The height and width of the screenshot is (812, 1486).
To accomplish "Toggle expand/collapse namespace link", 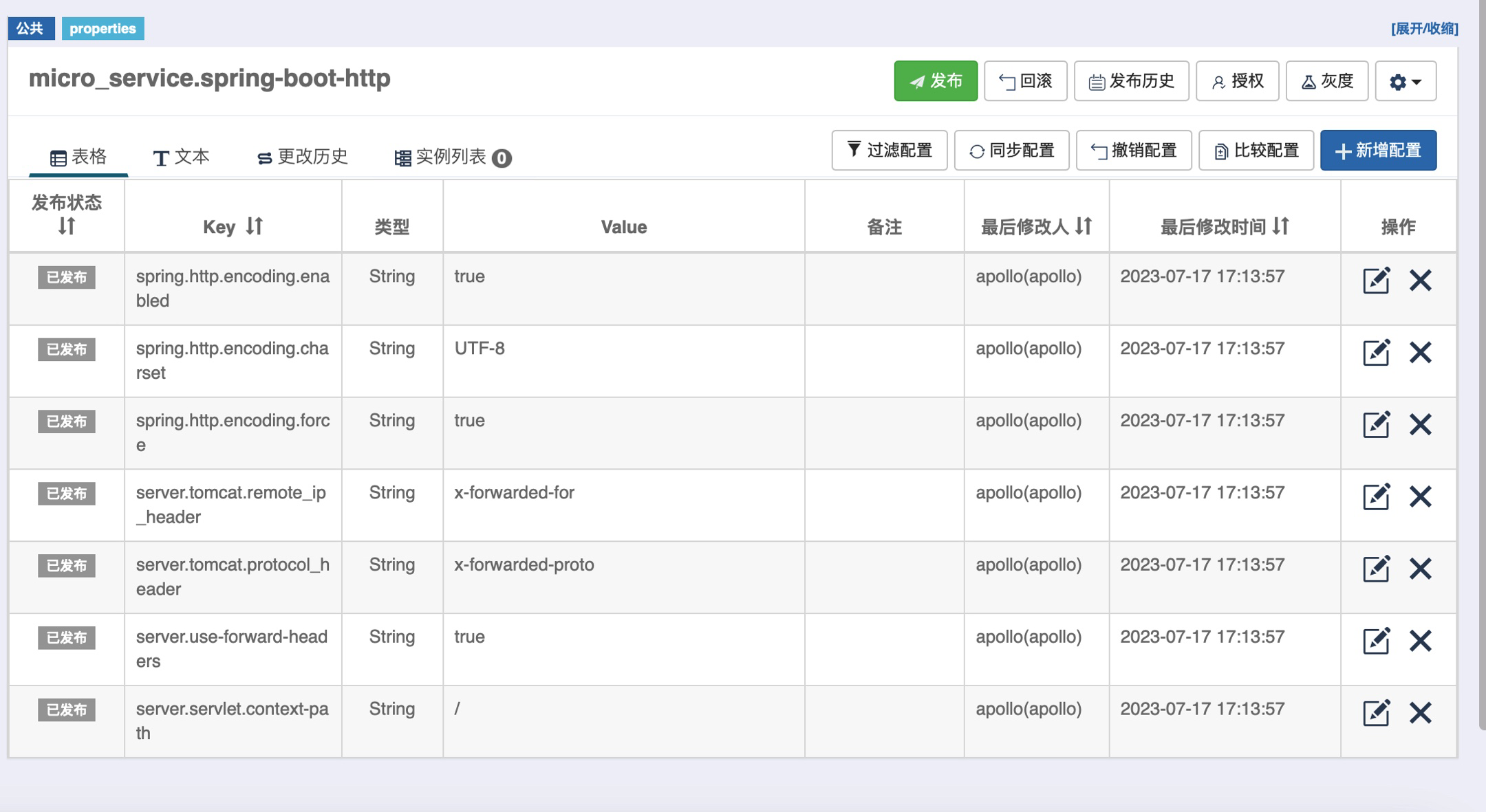I will pos(1424,29).
